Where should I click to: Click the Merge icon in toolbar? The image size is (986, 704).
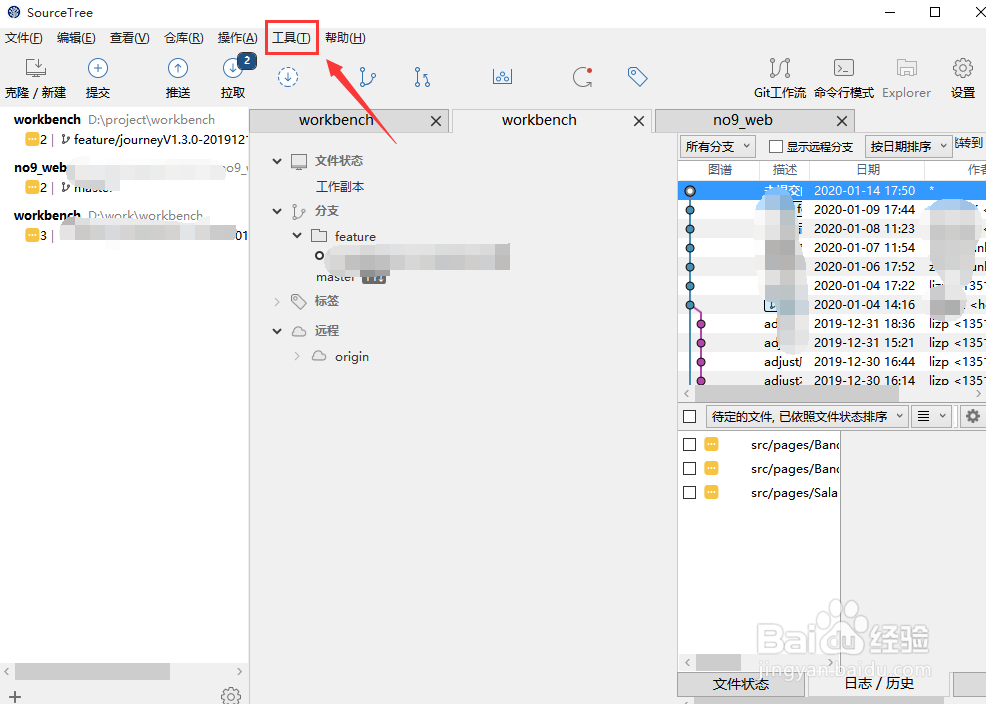(422, 77)
